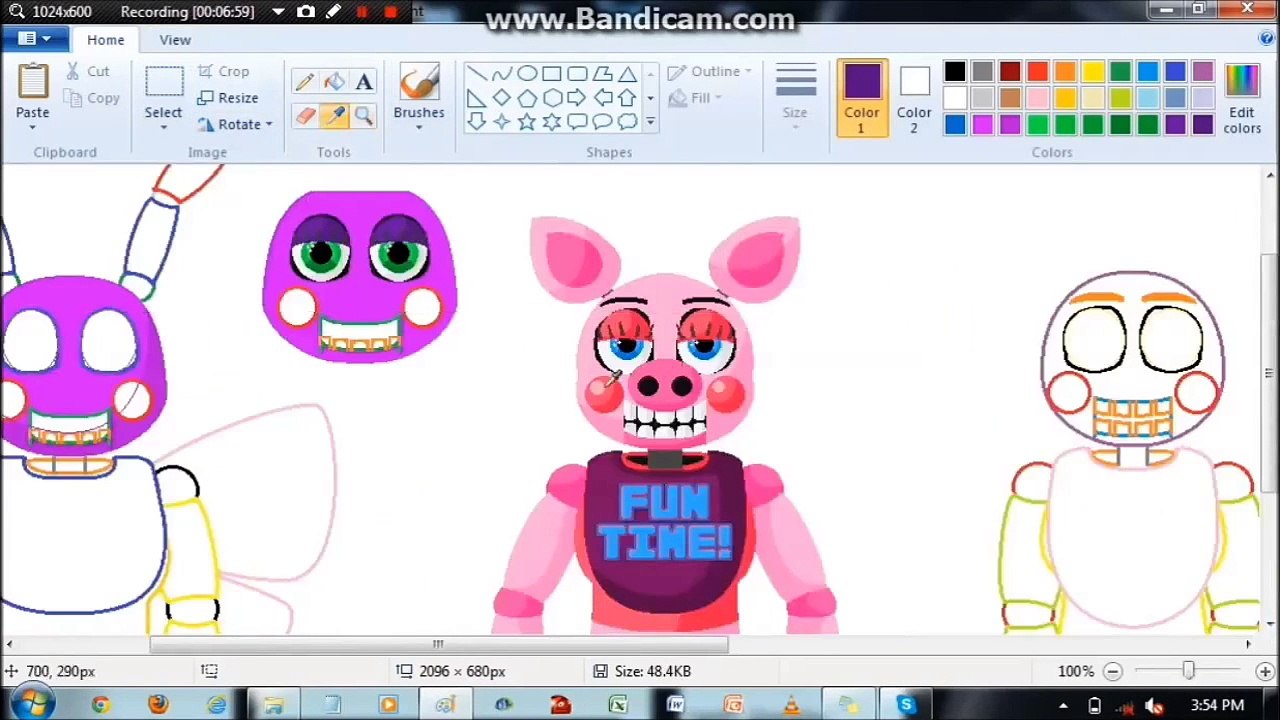Select the Pencil tool

[305, 82]
